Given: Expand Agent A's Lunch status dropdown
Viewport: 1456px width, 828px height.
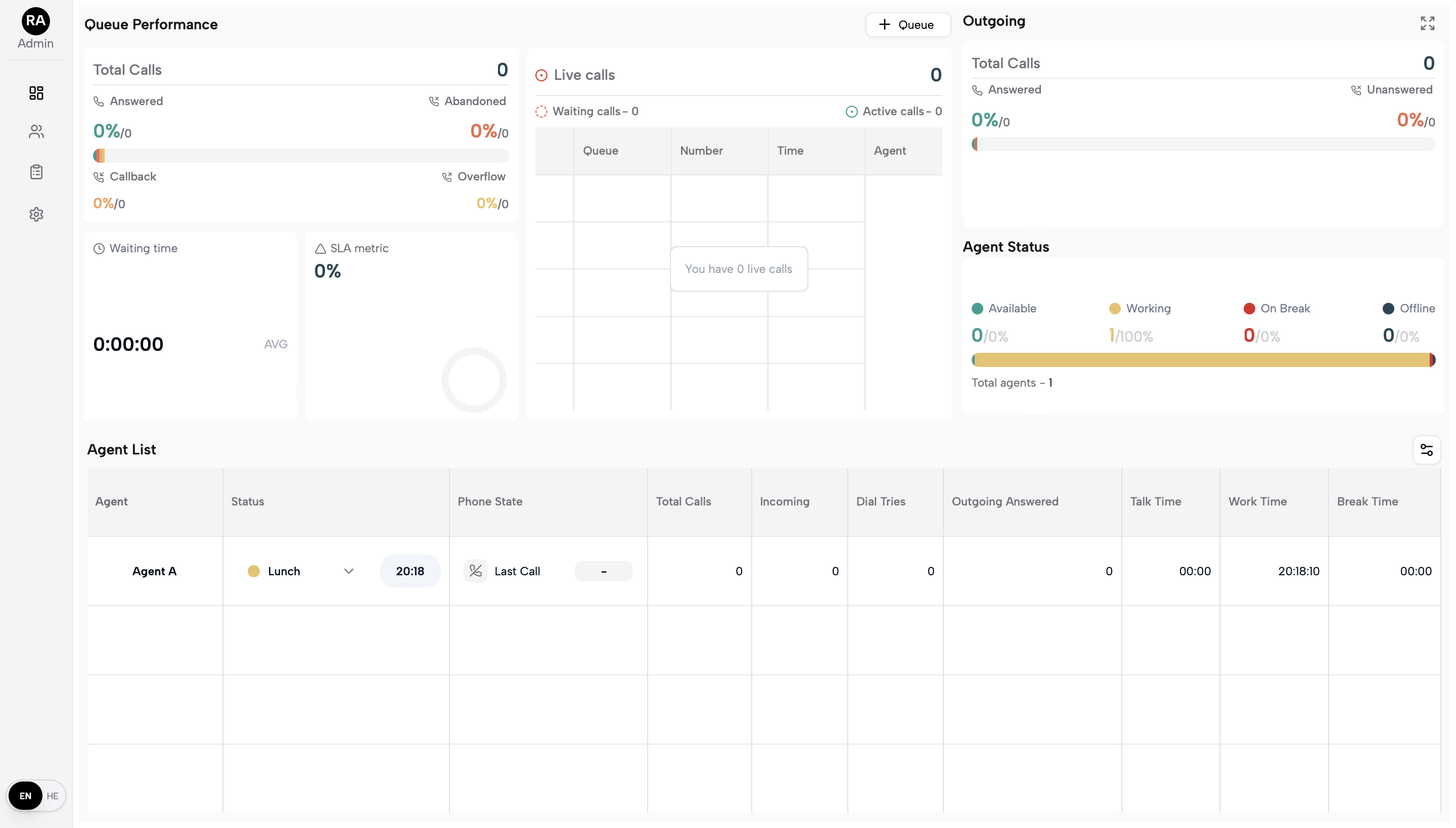Looking at the screenshot, I should coord(349,571).
